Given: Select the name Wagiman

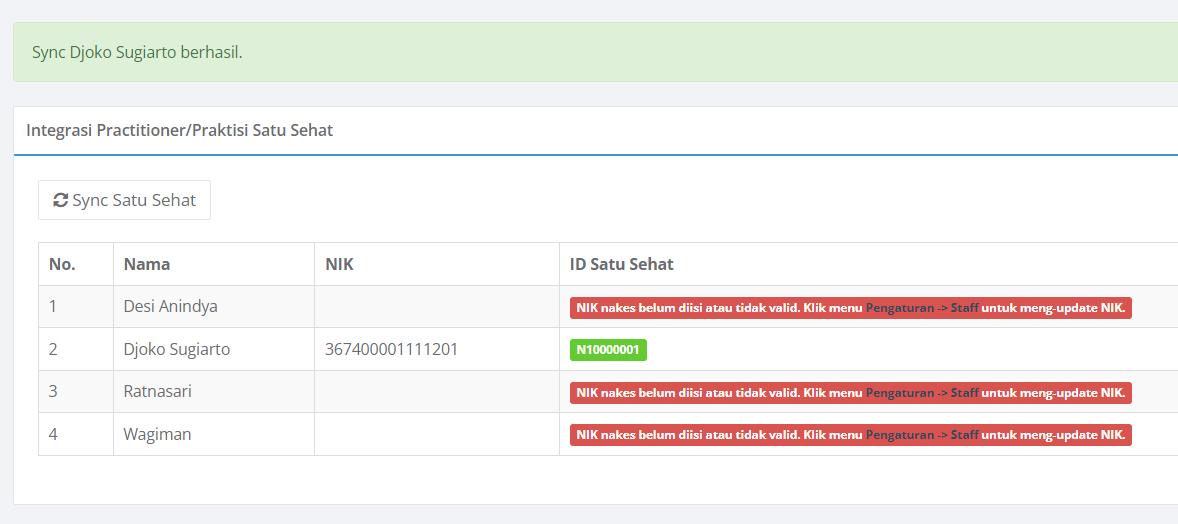Looking at the screenshot, I should [157, 435].
